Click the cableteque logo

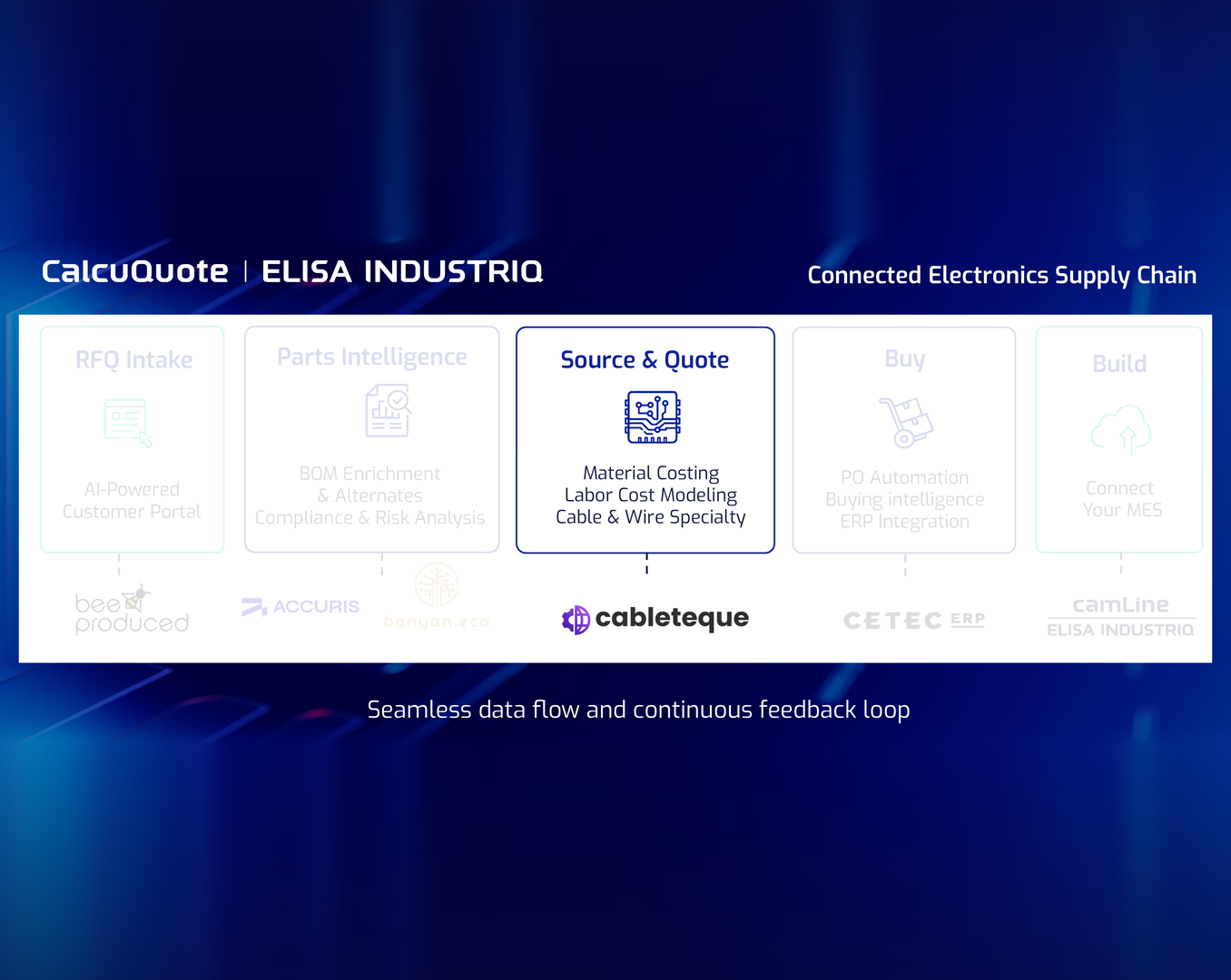coord(655,619)
